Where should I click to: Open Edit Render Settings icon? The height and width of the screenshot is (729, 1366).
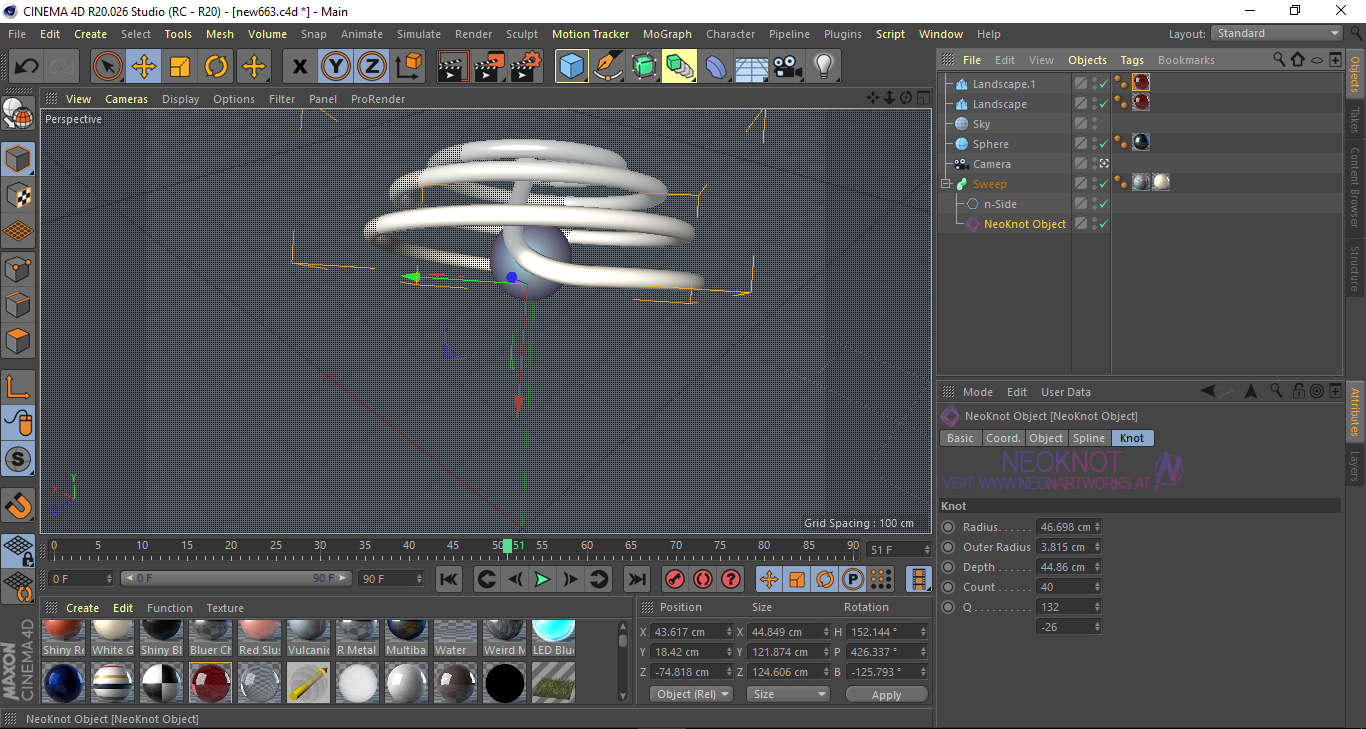point(526,67)
